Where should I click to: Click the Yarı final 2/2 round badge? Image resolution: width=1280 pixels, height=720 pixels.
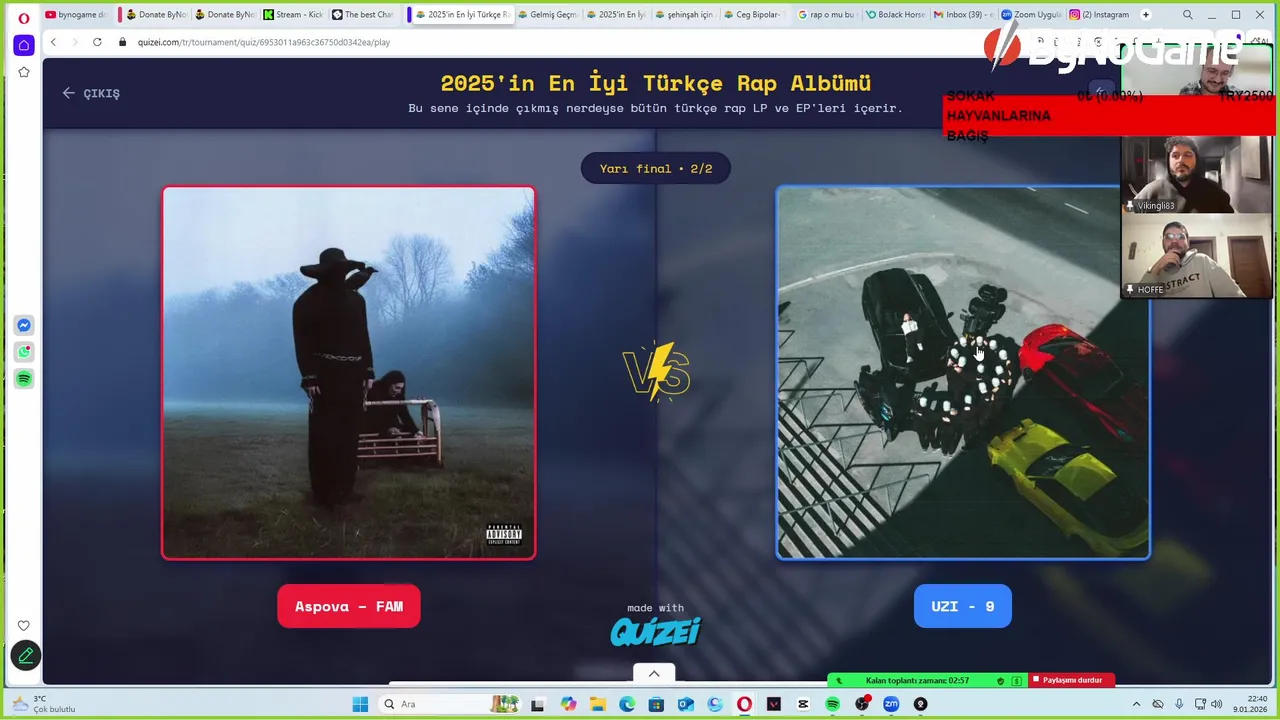coord(656,168)
